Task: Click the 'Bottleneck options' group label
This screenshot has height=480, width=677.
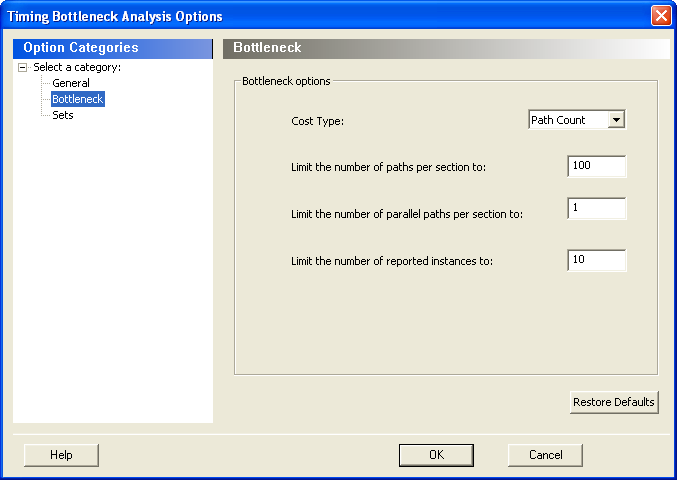Action: pos(286,81)
